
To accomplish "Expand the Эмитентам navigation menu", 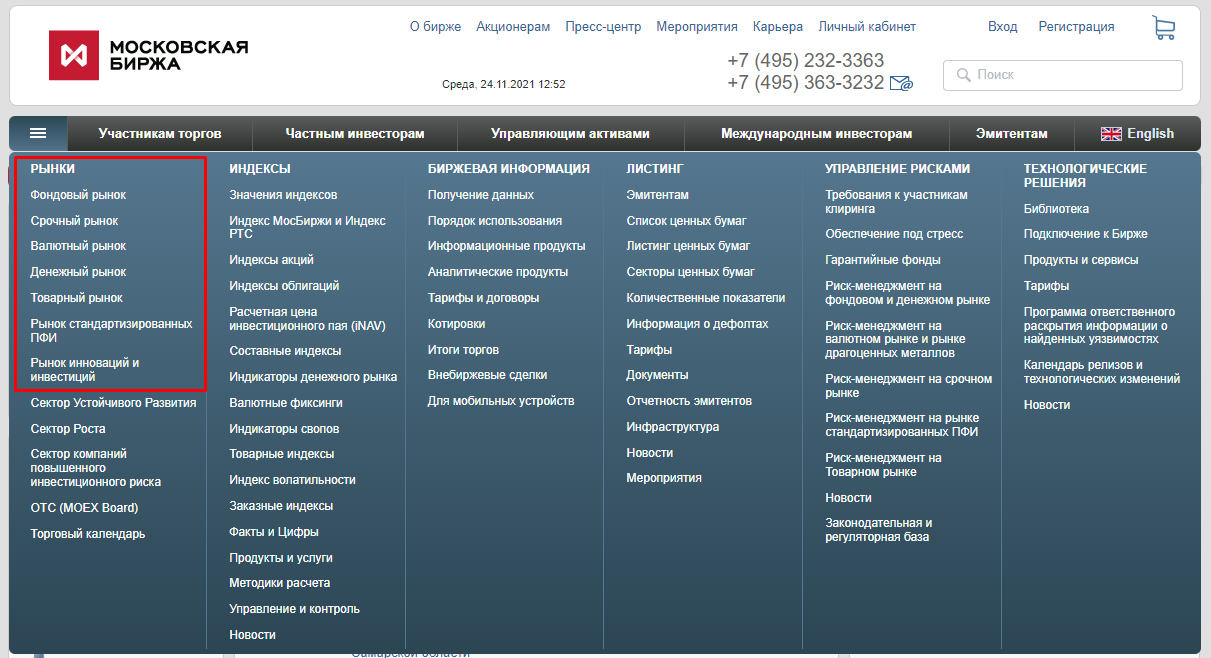I will pyautogui.click(x=1011, y=134).
